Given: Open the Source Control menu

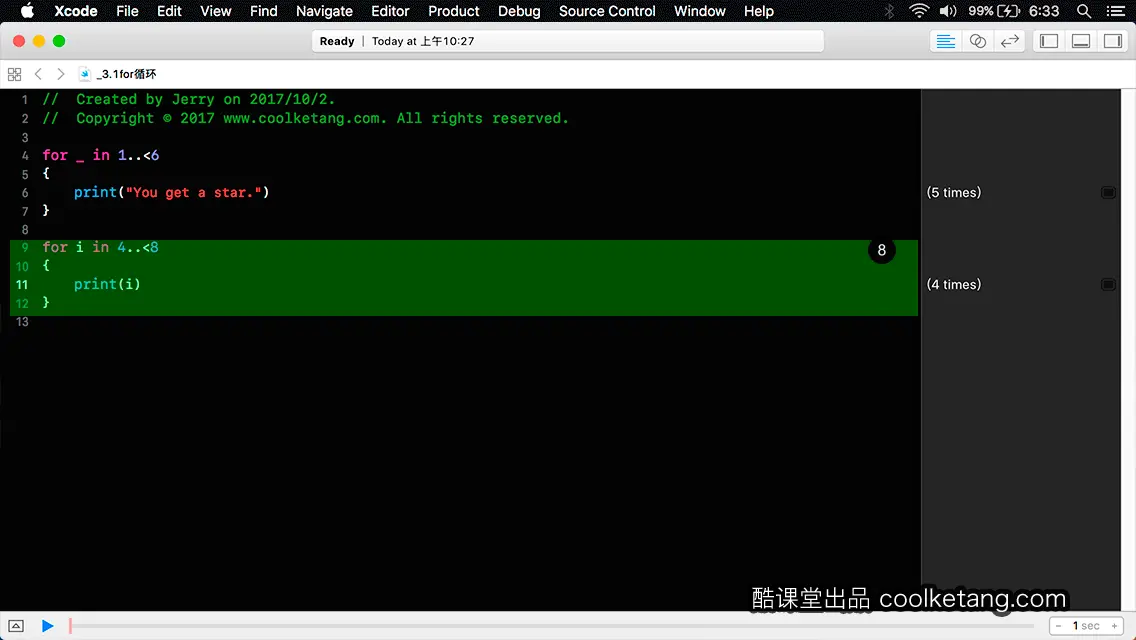Looking at the screenshot, I should pyautogui.click(x=606, y=11).
